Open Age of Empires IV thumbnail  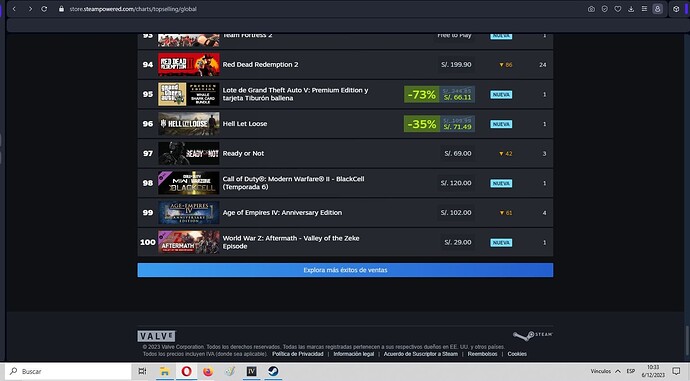pyautogui.click(x=188, y=212)
